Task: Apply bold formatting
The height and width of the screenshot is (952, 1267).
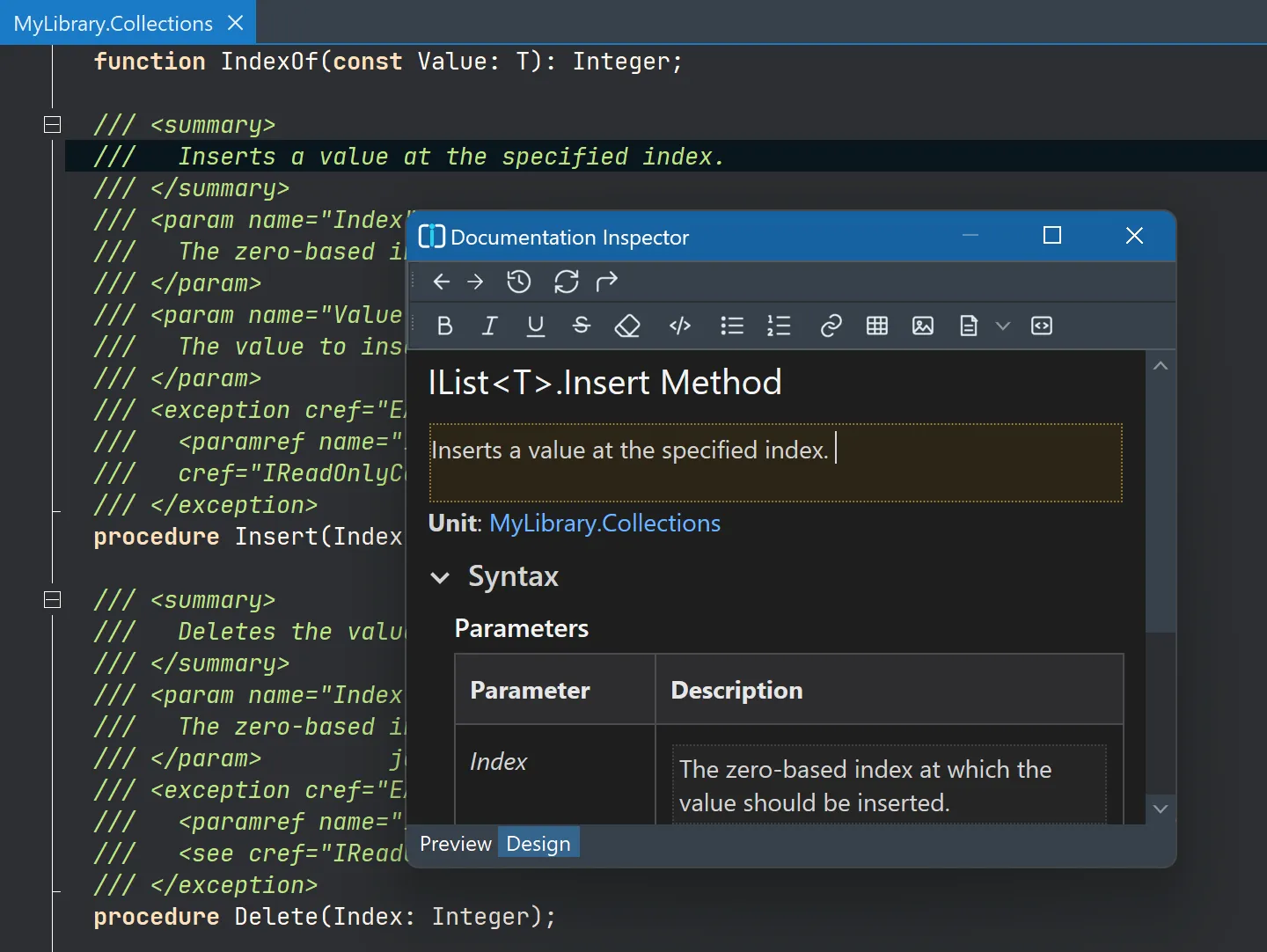Action: [x=444, y=326]
